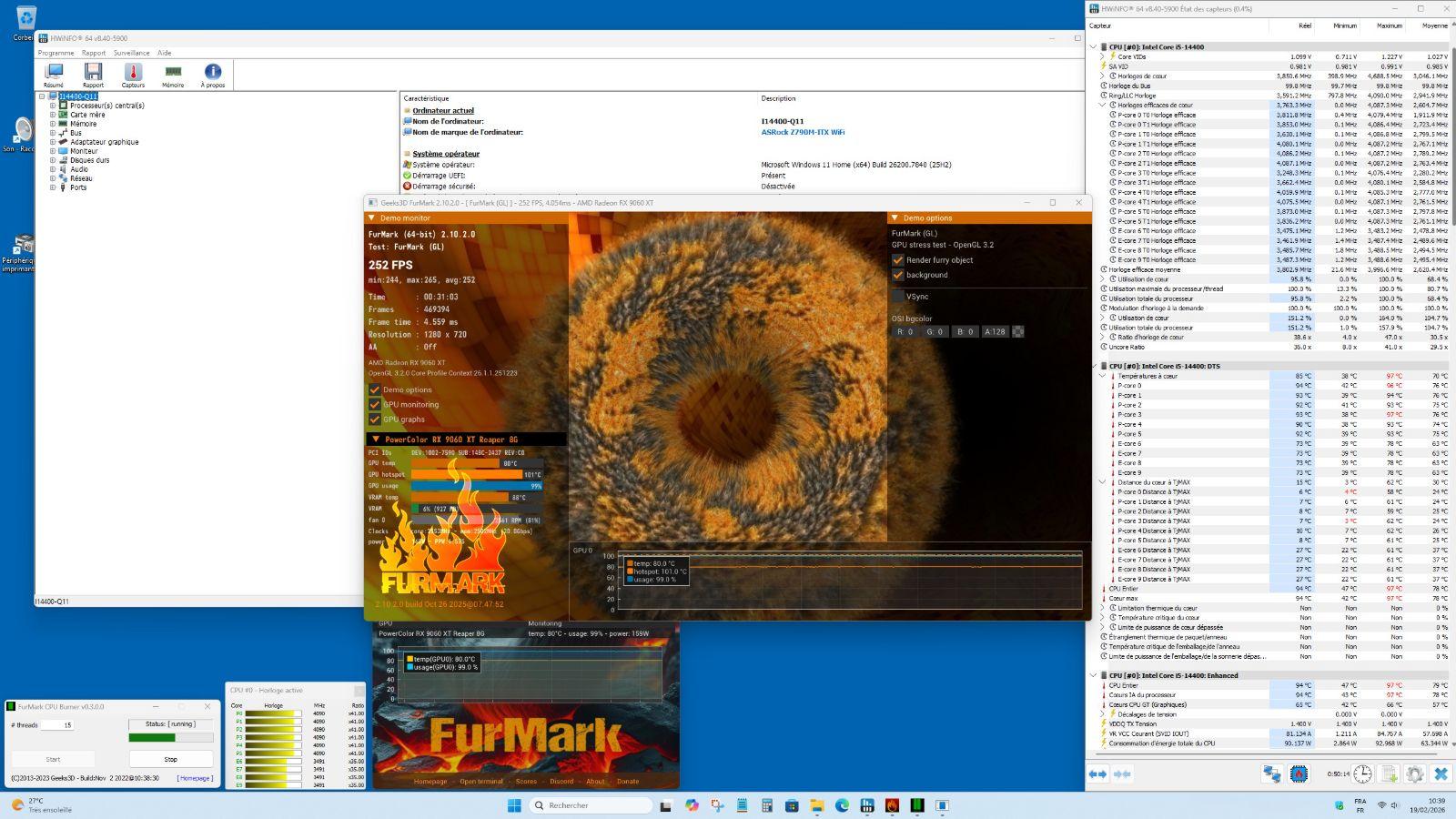
Task: Toggle the GPU graphs checkbox
Action: click(x=374, y=420)
